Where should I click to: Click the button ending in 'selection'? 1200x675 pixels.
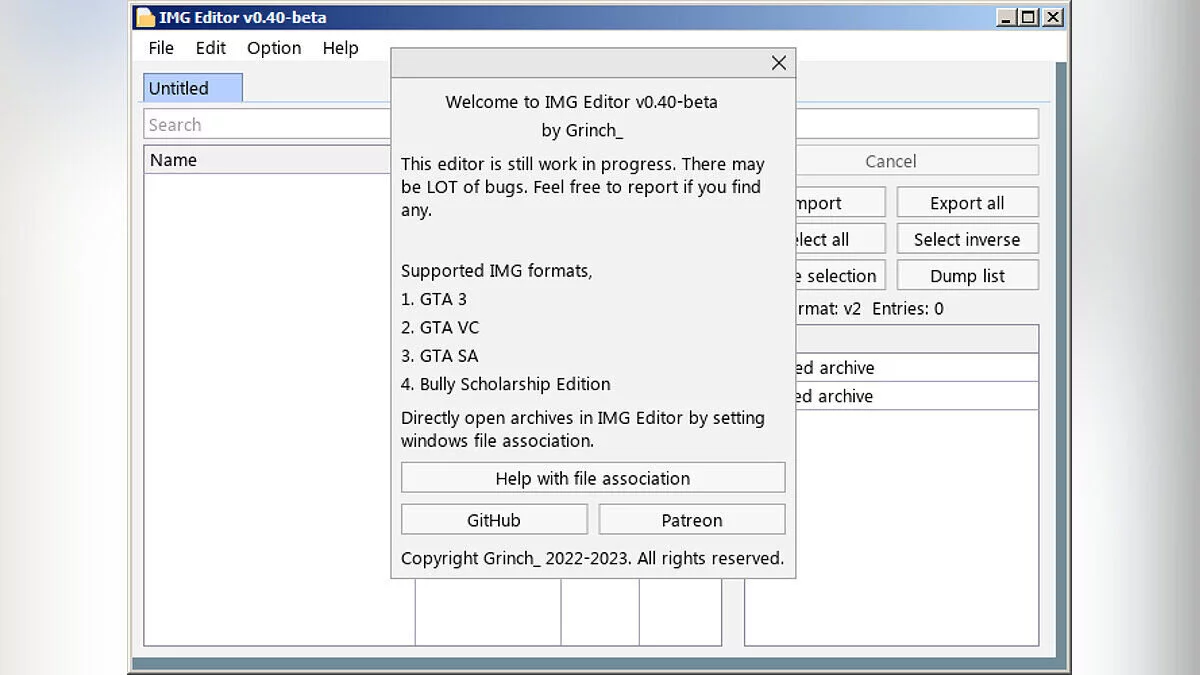[x=840, y=276]
